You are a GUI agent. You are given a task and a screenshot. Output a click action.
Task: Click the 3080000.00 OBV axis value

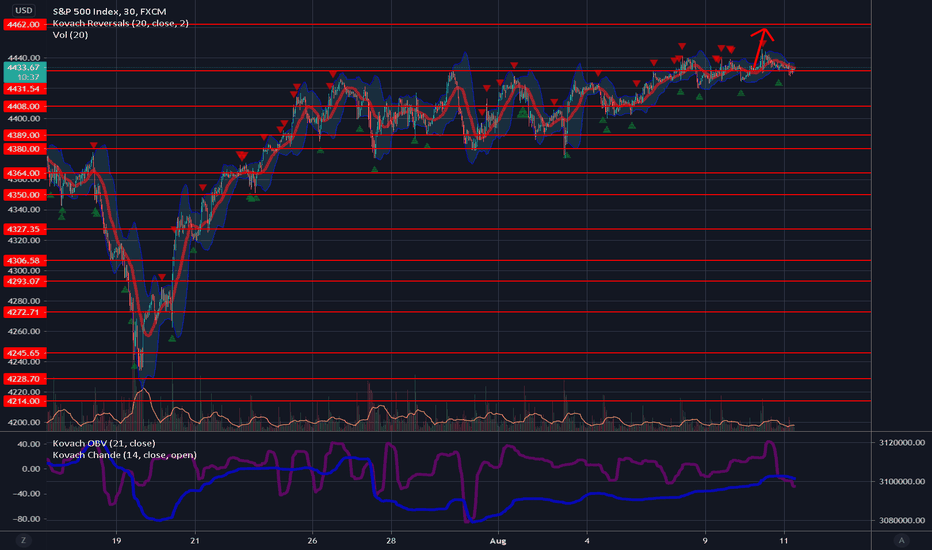902,520
